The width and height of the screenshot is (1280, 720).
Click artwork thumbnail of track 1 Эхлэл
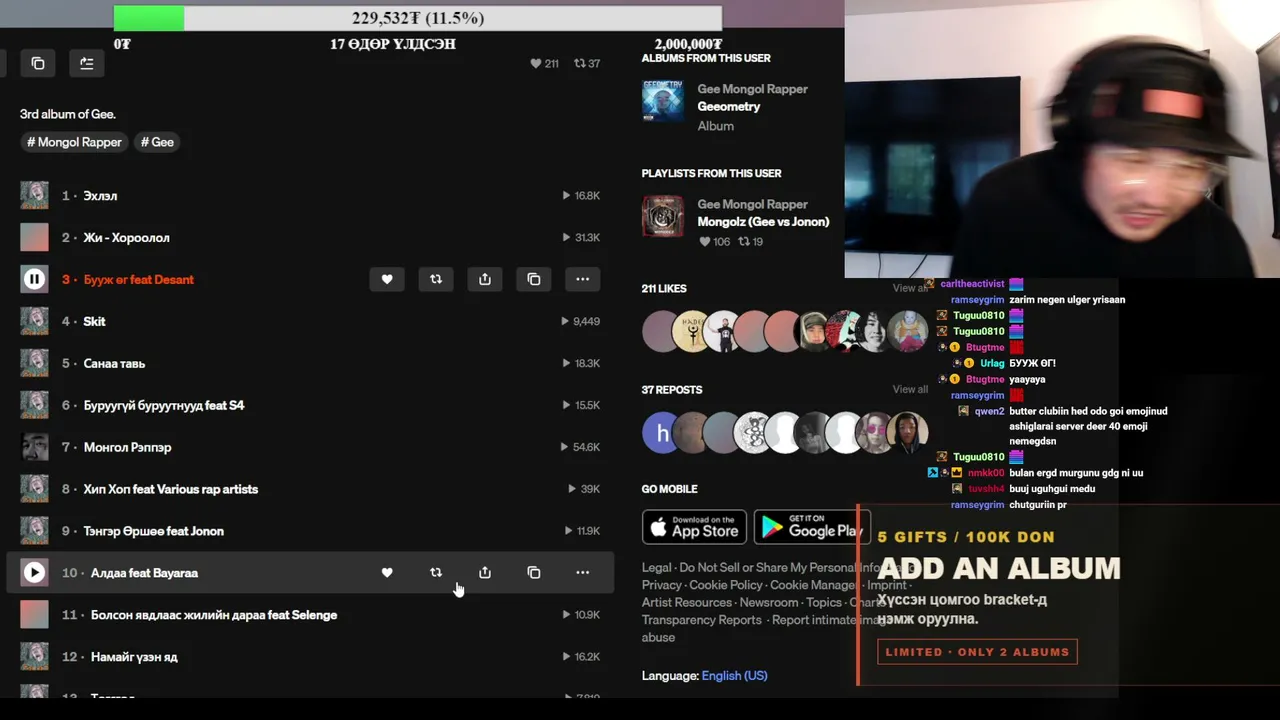click(x=34, y=195)
